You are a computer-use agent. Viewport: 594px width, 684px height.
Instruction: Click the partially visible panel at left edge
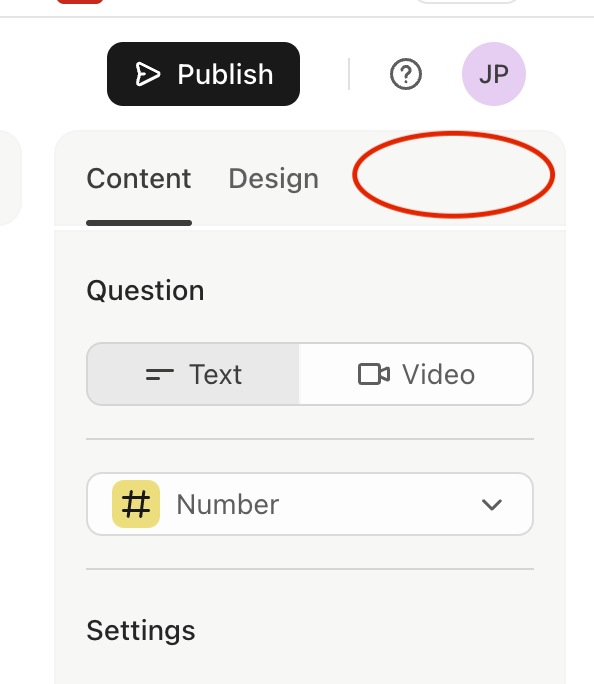[x=10, y=178]
